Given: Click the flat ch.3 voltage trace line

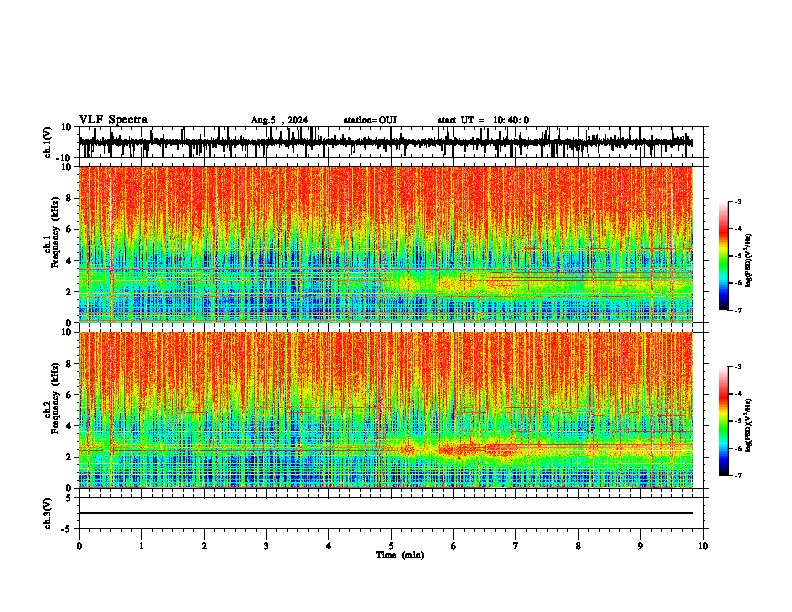Looking at the screenshot, I should [x=386, y=513].
